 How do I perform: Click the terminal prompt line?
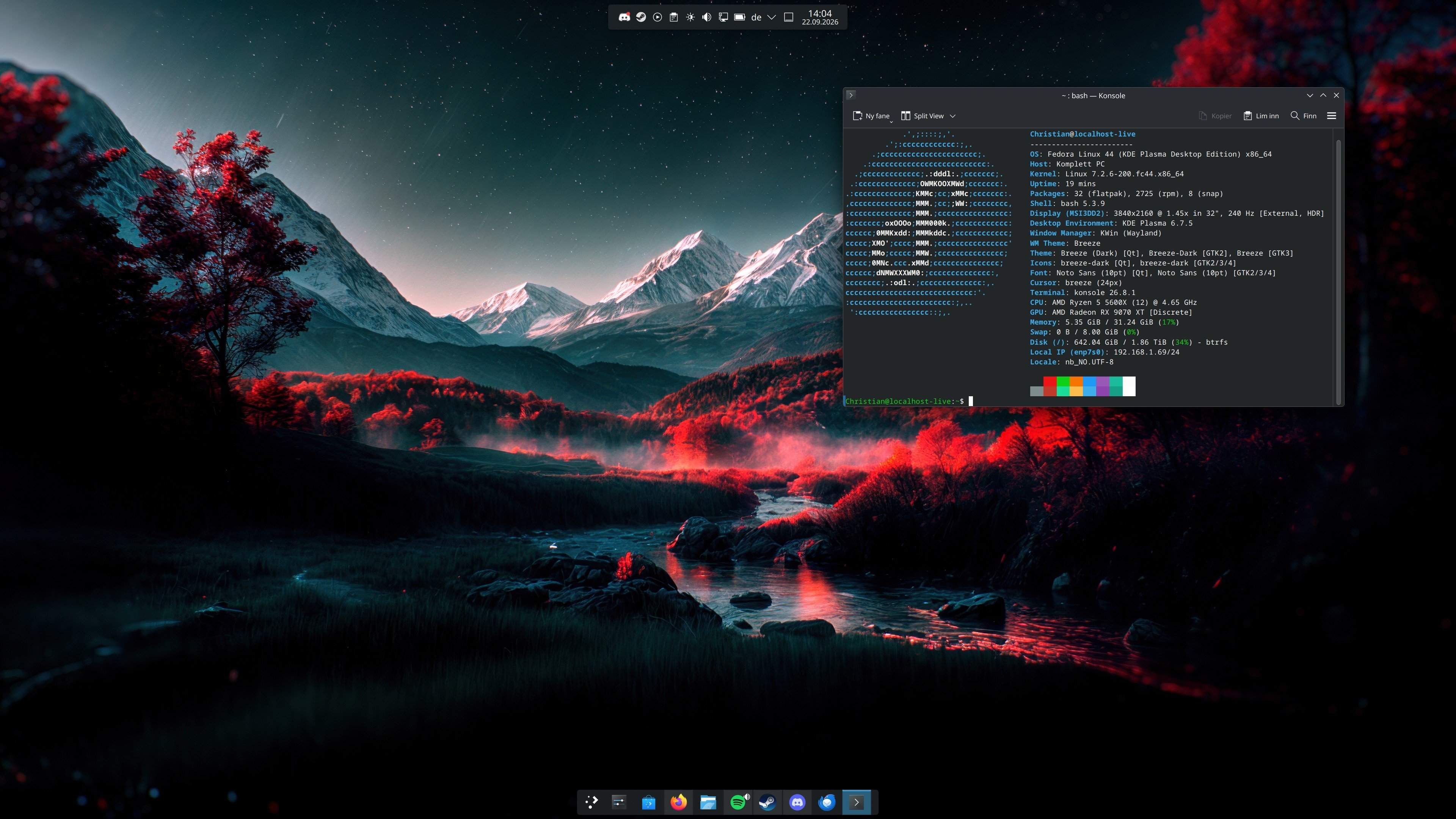point(908,401)
